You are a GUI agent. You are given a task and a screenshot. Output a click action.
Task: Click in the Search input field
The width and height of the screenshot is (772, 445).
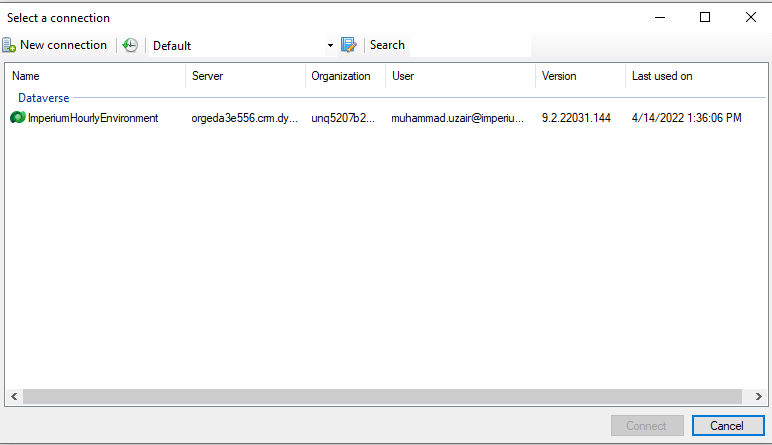(470, 45)
